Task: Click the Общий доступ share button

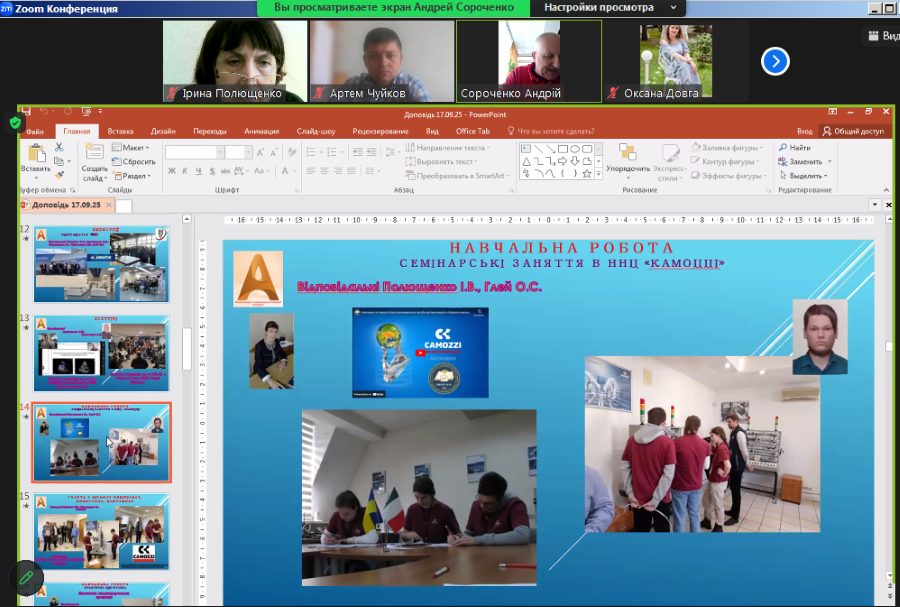Action: point(853,131)
